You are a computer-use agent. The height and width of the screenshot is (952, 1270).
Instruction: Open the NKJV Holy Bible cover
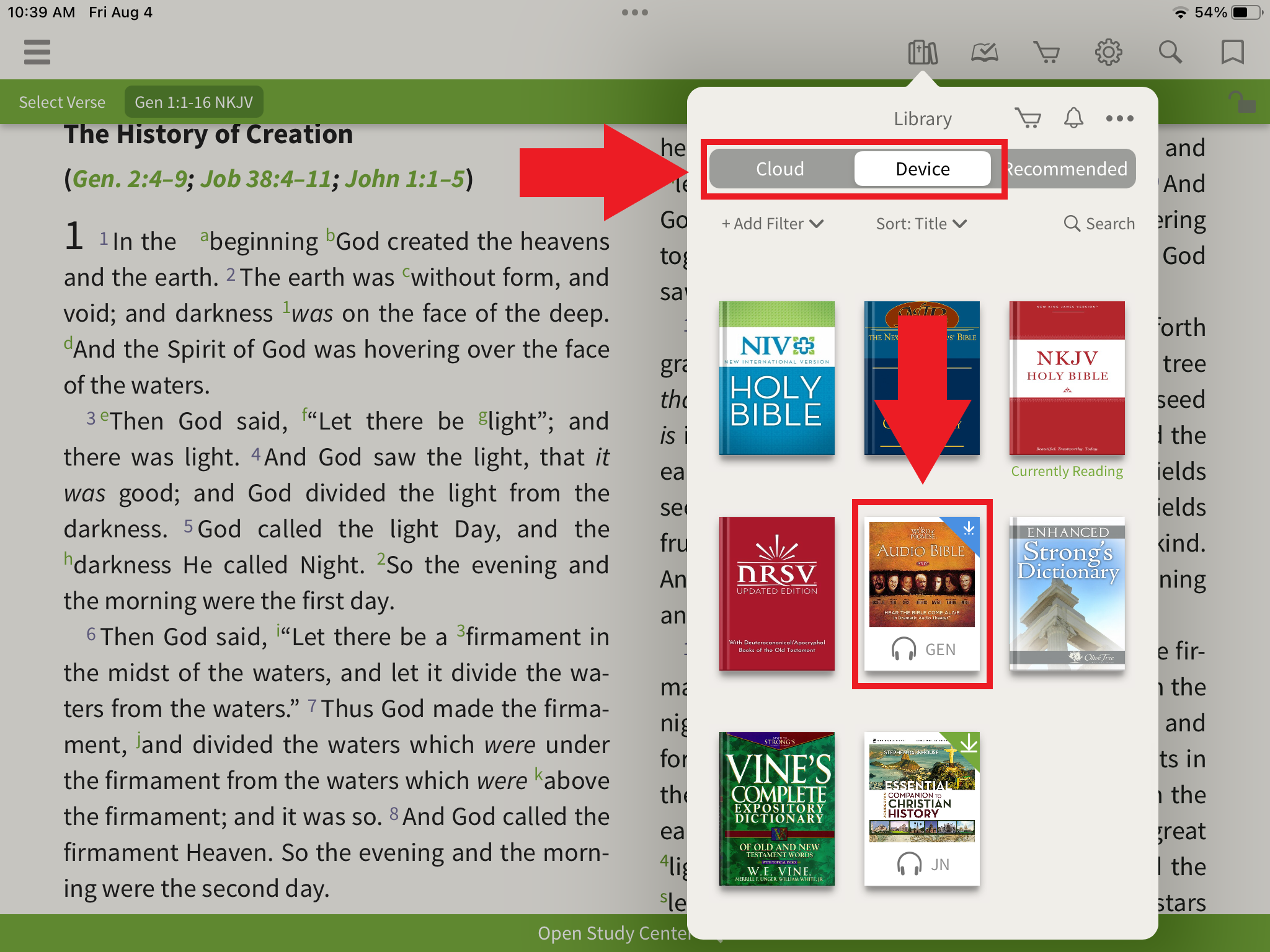point(1067,378)
